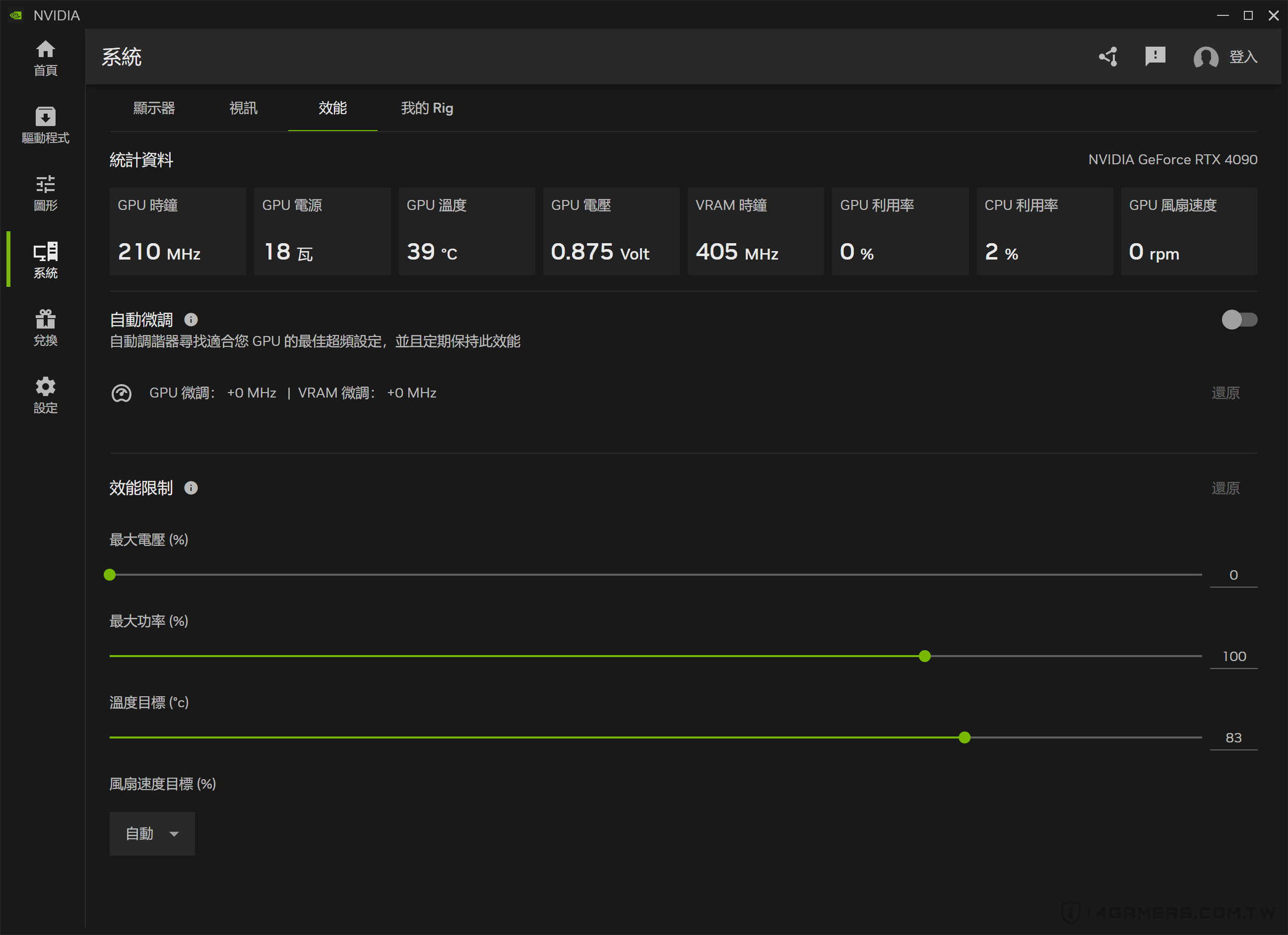Viewport: 1288px width, 935px height.
Task: Click the 統計資料 heading
Action: click(x=141, y=160)
